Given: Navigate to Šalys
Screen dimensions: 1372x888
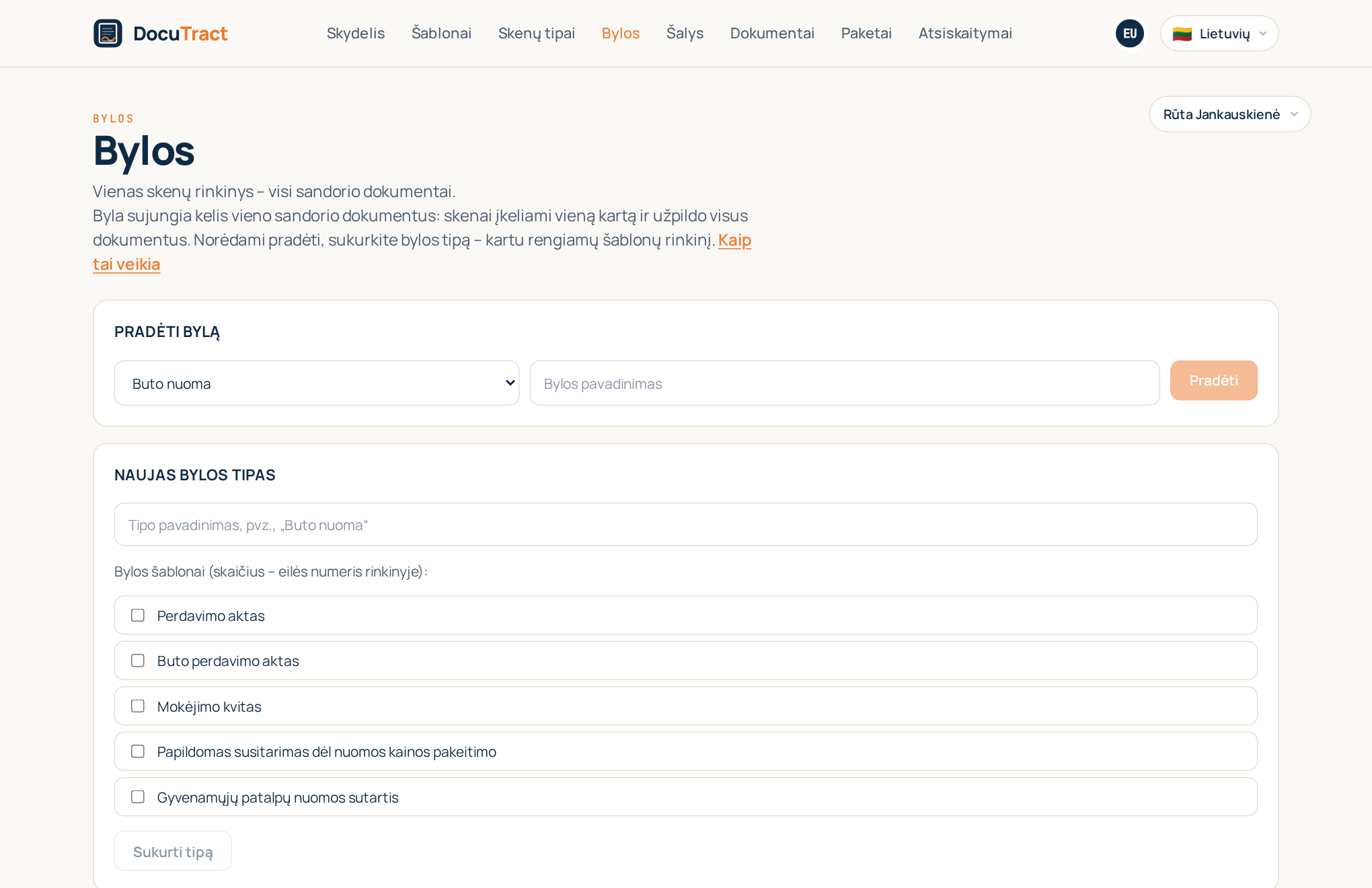Looking at the screenshot, I should pos(685,33).
